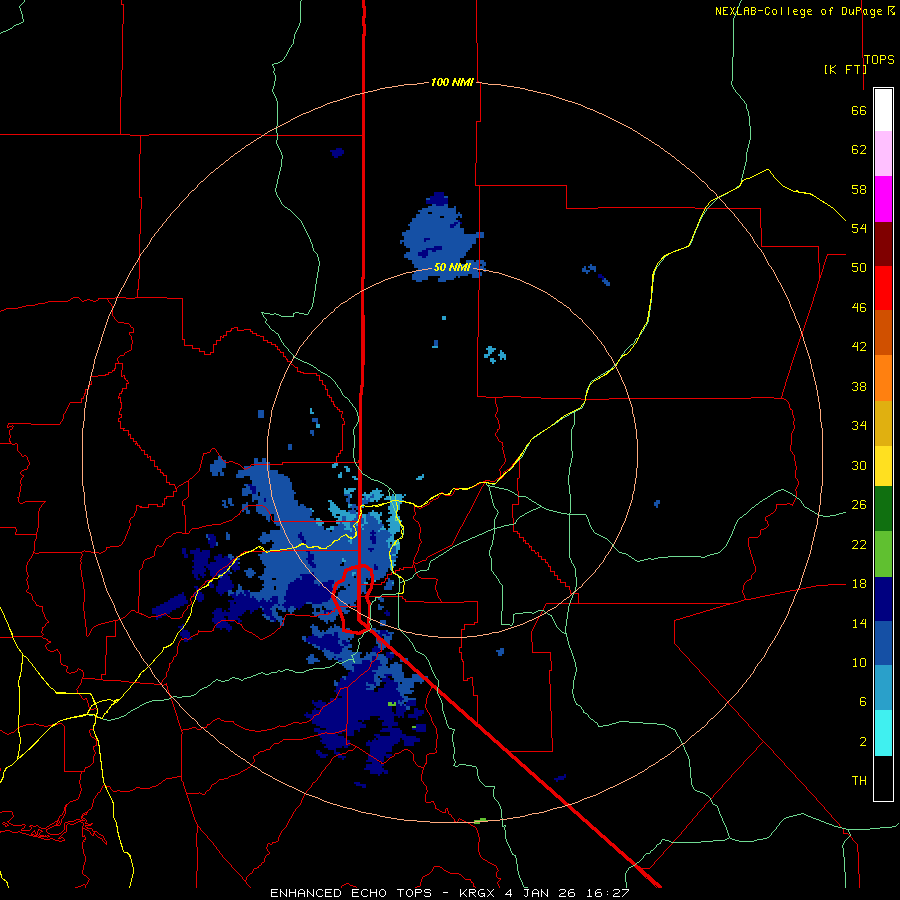Click the legend value 50
The image size is (900, 900).
tap(859, 268)
